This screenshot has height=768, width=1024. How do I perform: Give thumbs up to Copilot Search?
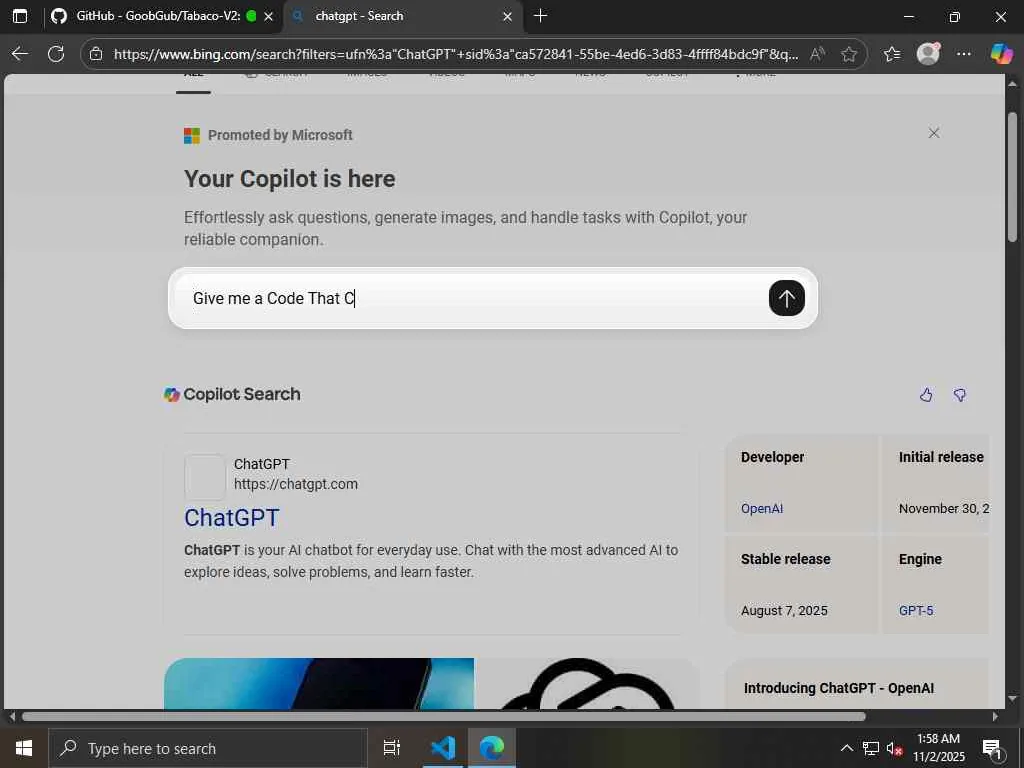coord(926,394)
